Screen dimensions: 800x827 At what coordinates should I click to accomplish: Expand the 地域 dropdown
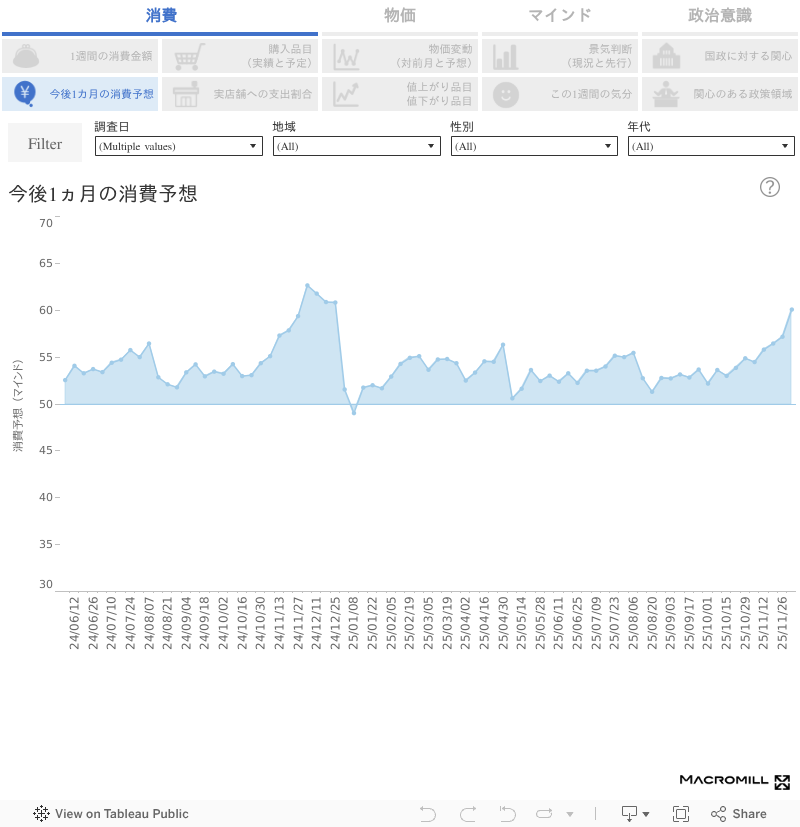point(356,146)
